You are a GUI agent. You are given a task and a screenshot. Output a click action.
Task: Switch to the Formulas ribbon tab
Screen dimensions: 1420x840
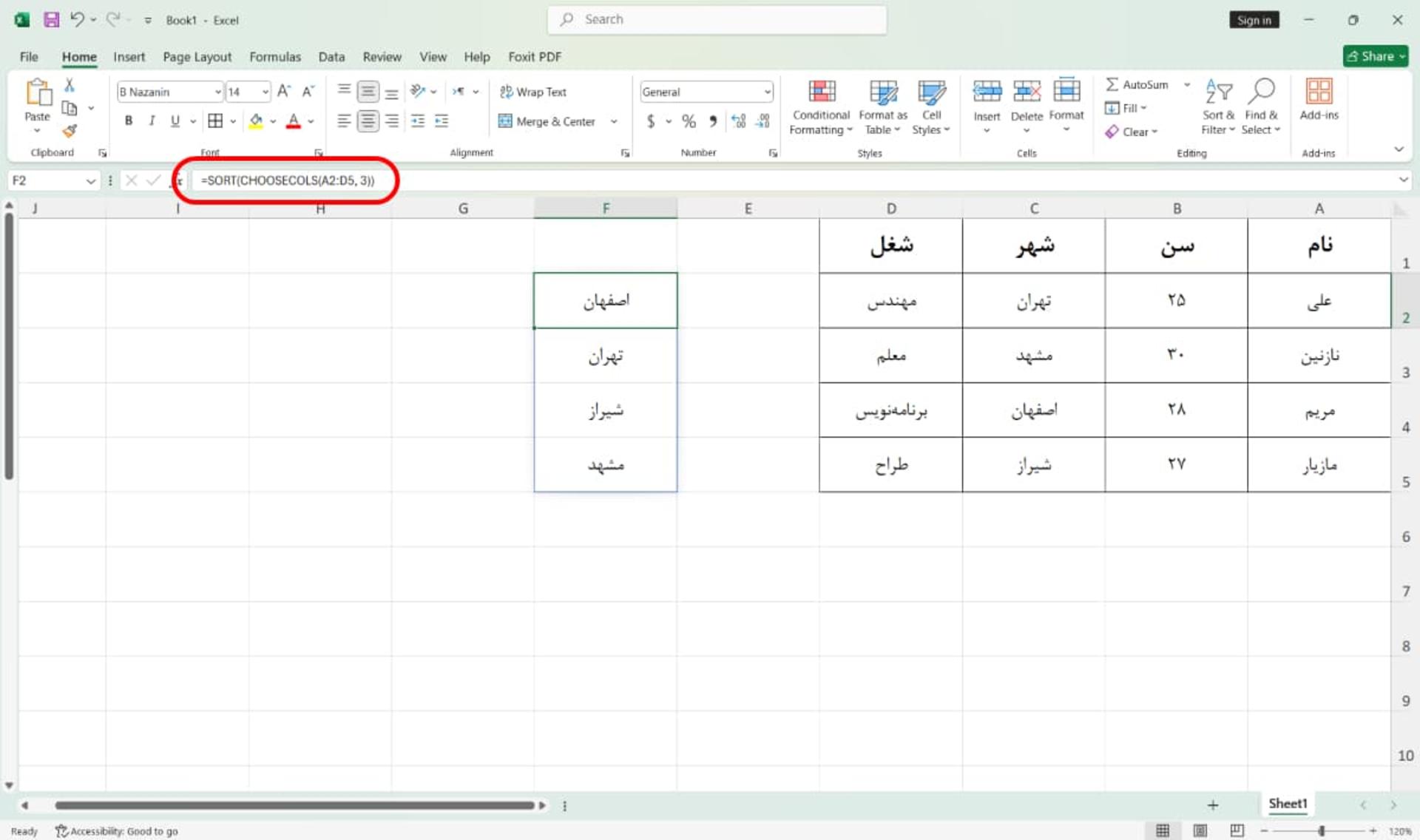click(275, 57)
